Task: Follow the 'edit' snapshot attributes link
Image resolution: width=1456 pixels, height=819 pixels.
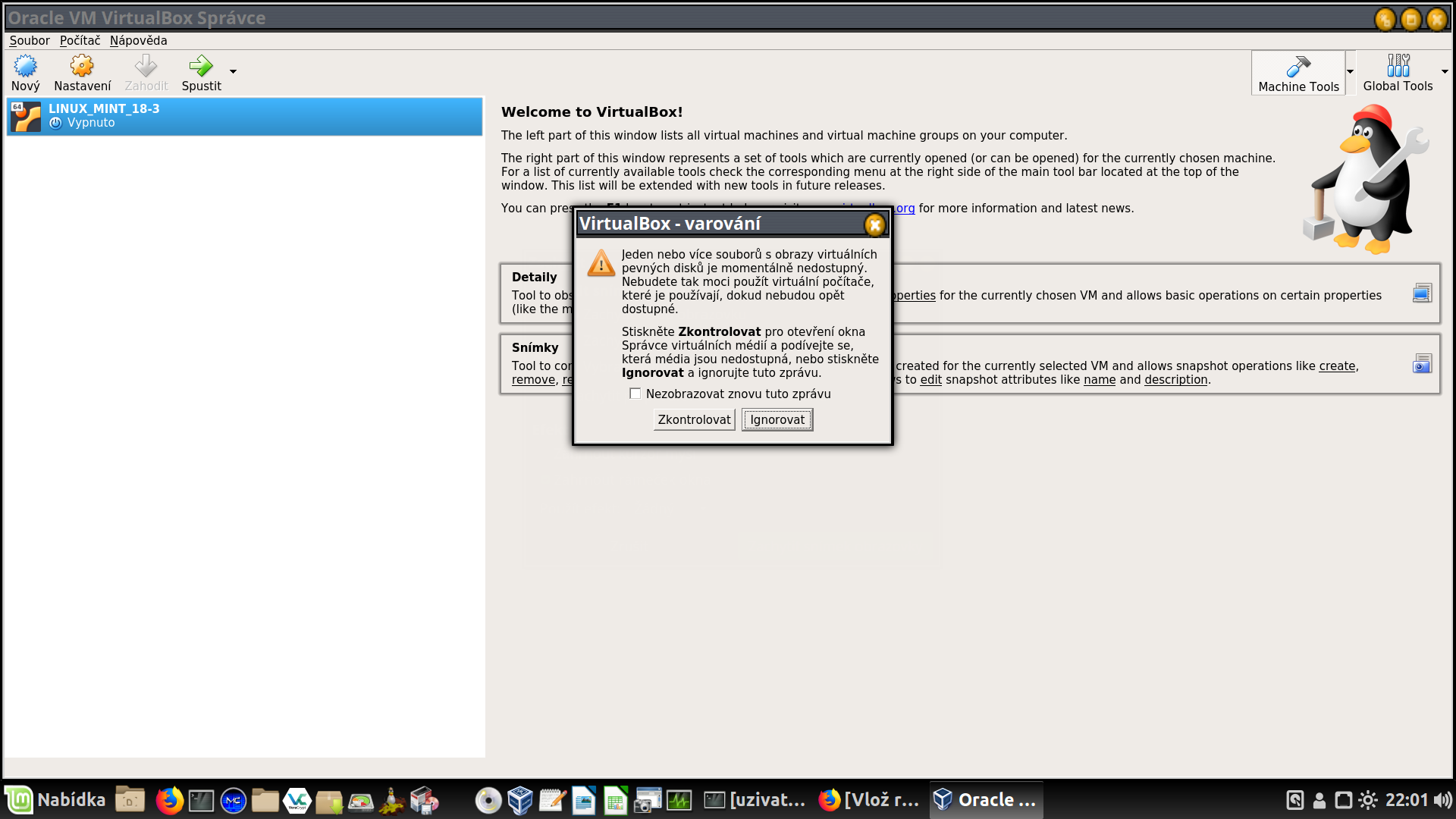Action: [x=930, y=380]
